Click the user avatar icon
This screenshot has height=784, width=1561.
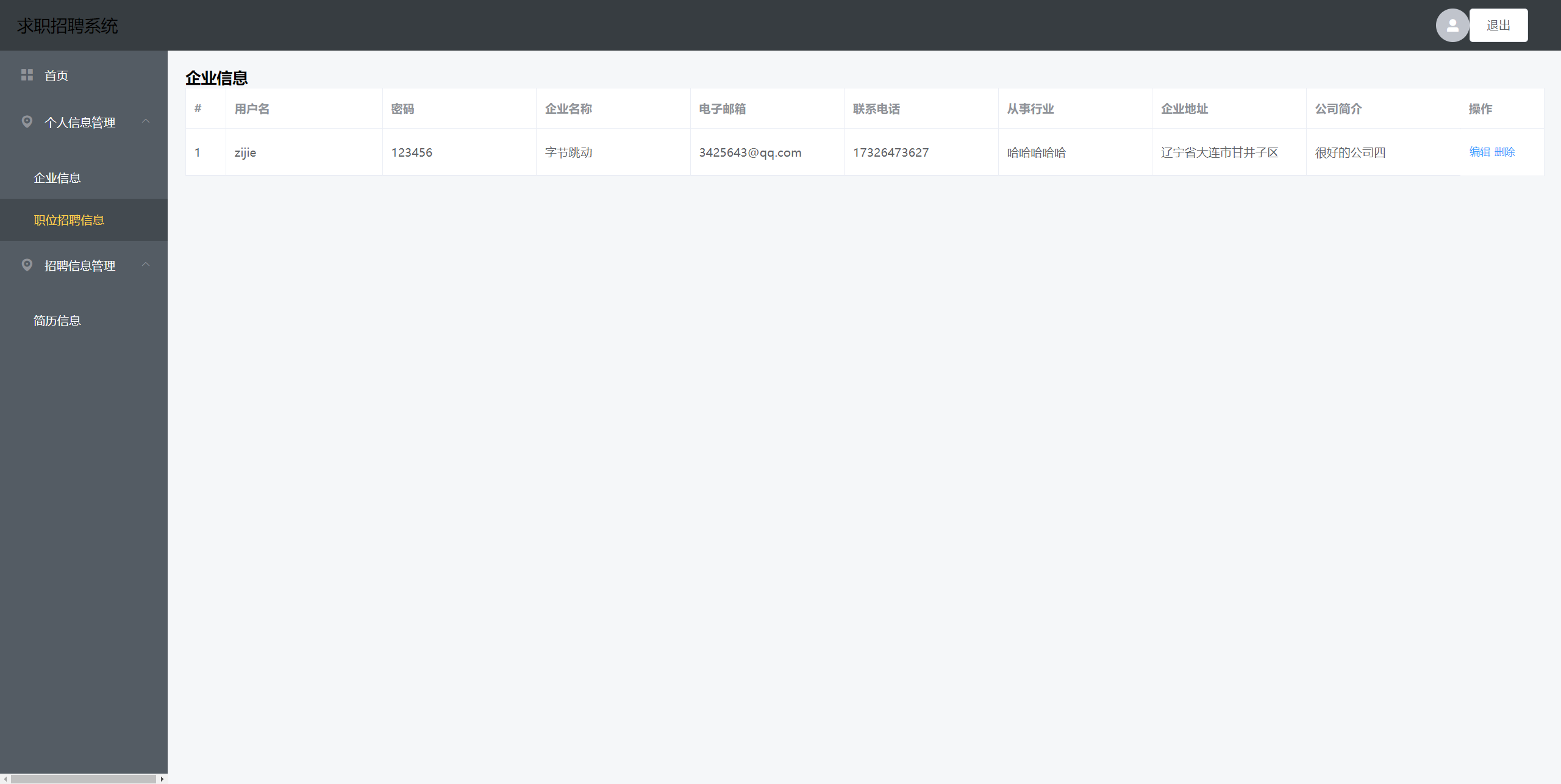click(x=1452, y=26)
